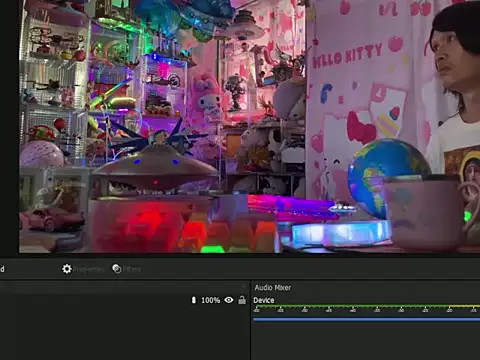Screen dimensions: 480x360
Task: Select the source row in Sources list
Action: (123, 300)
